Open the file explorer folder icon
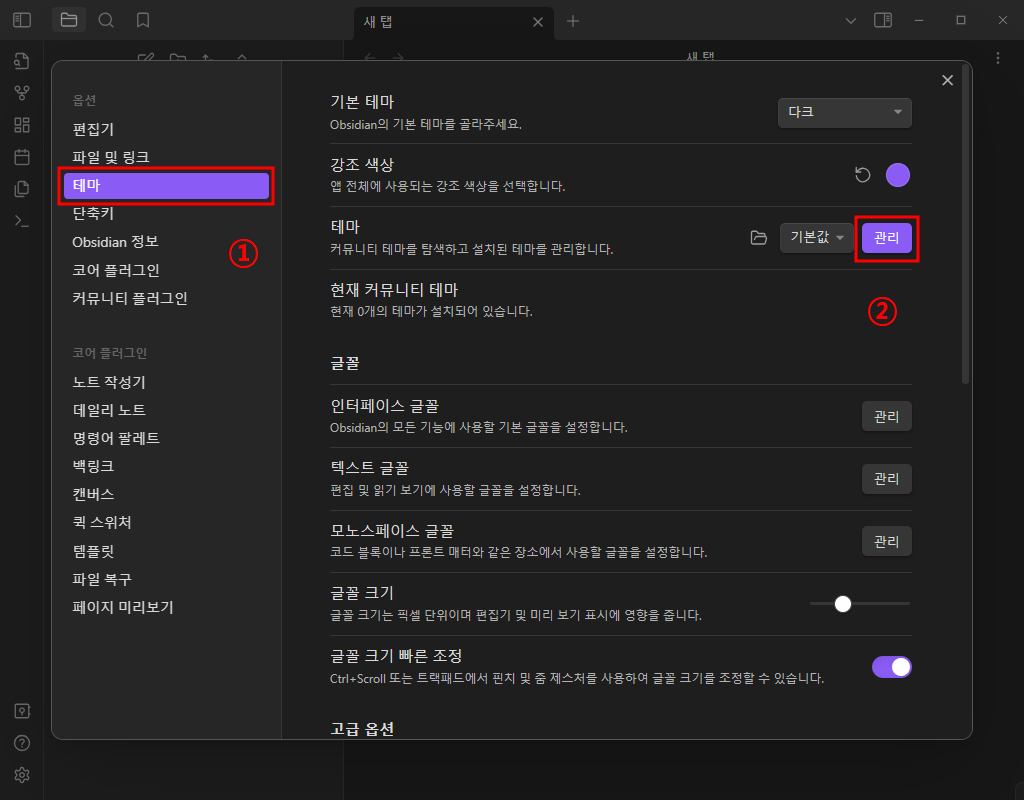The image size is (1024, 800). 69,20
